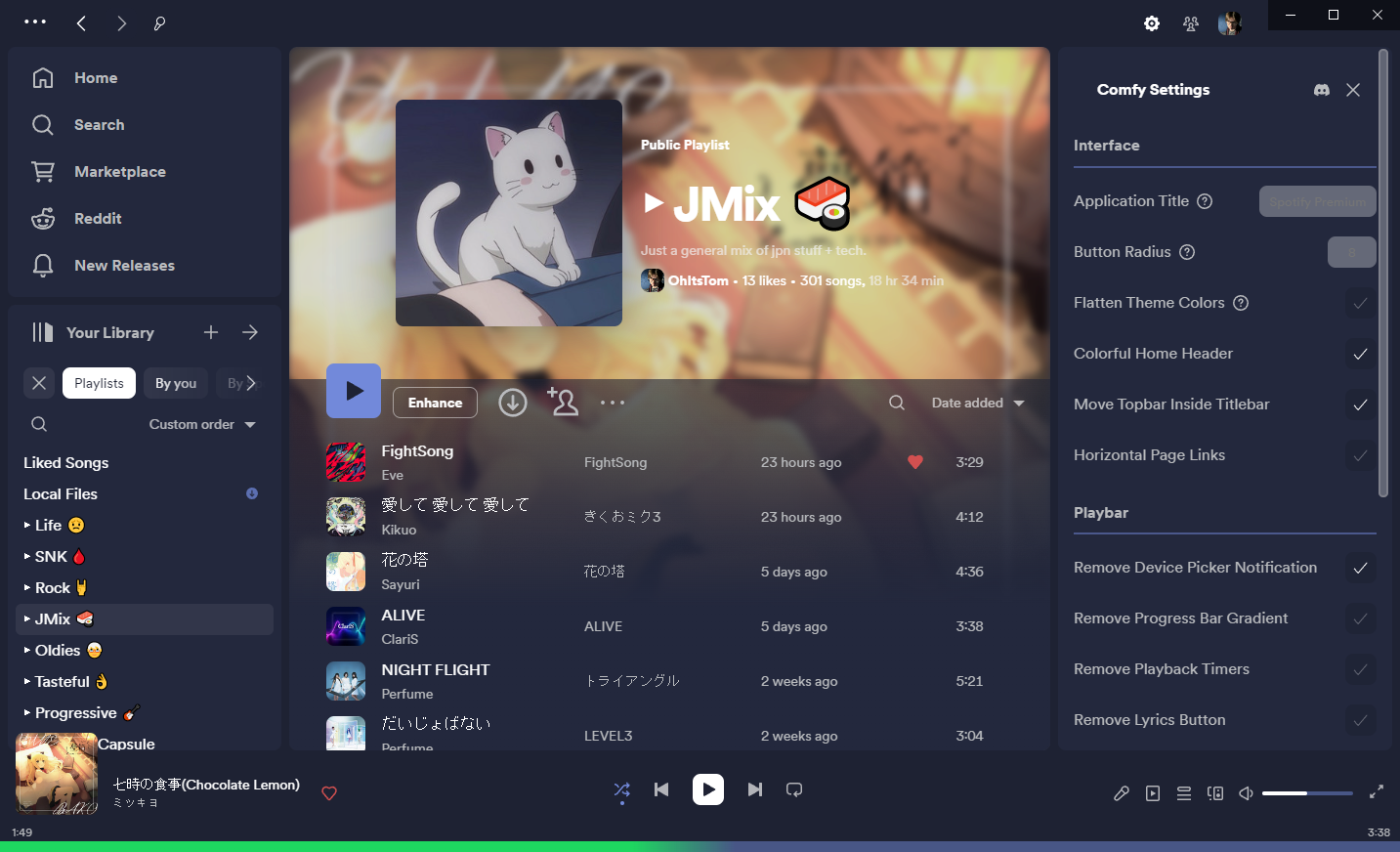
Task: Toggle the Move Topbar Inside Titlebar checkbox
Action: click(1360, 405)
